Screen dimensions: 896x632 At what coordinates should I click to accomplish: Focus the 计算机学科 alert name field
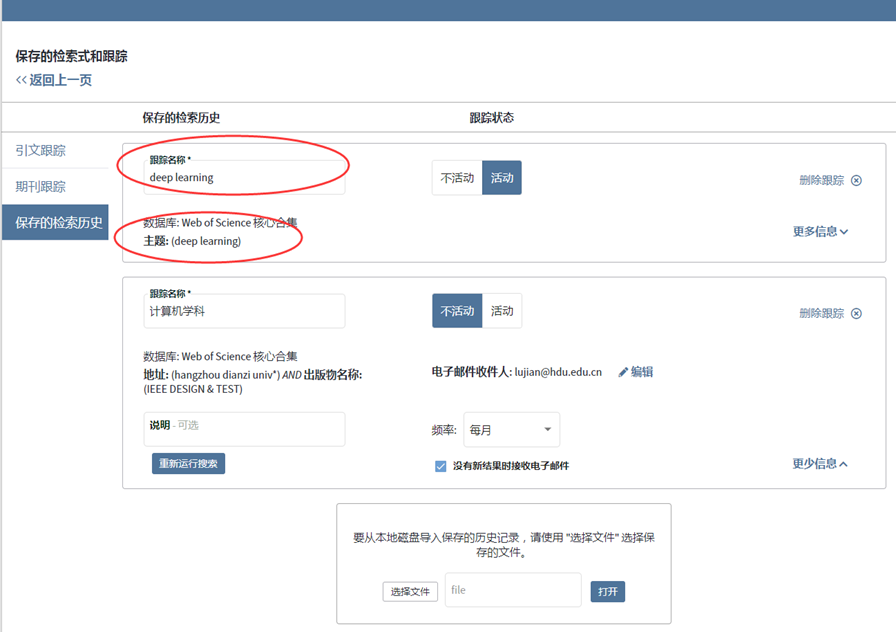(245, 311)
